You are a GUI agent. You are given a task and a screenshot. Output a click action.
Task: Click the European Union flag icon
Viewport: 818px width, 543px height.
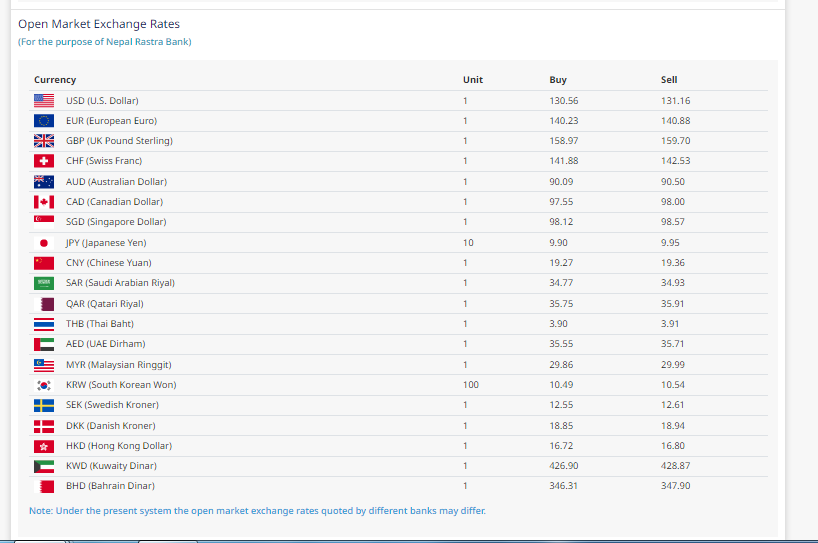pyautogui.click(x=44, y=121)
